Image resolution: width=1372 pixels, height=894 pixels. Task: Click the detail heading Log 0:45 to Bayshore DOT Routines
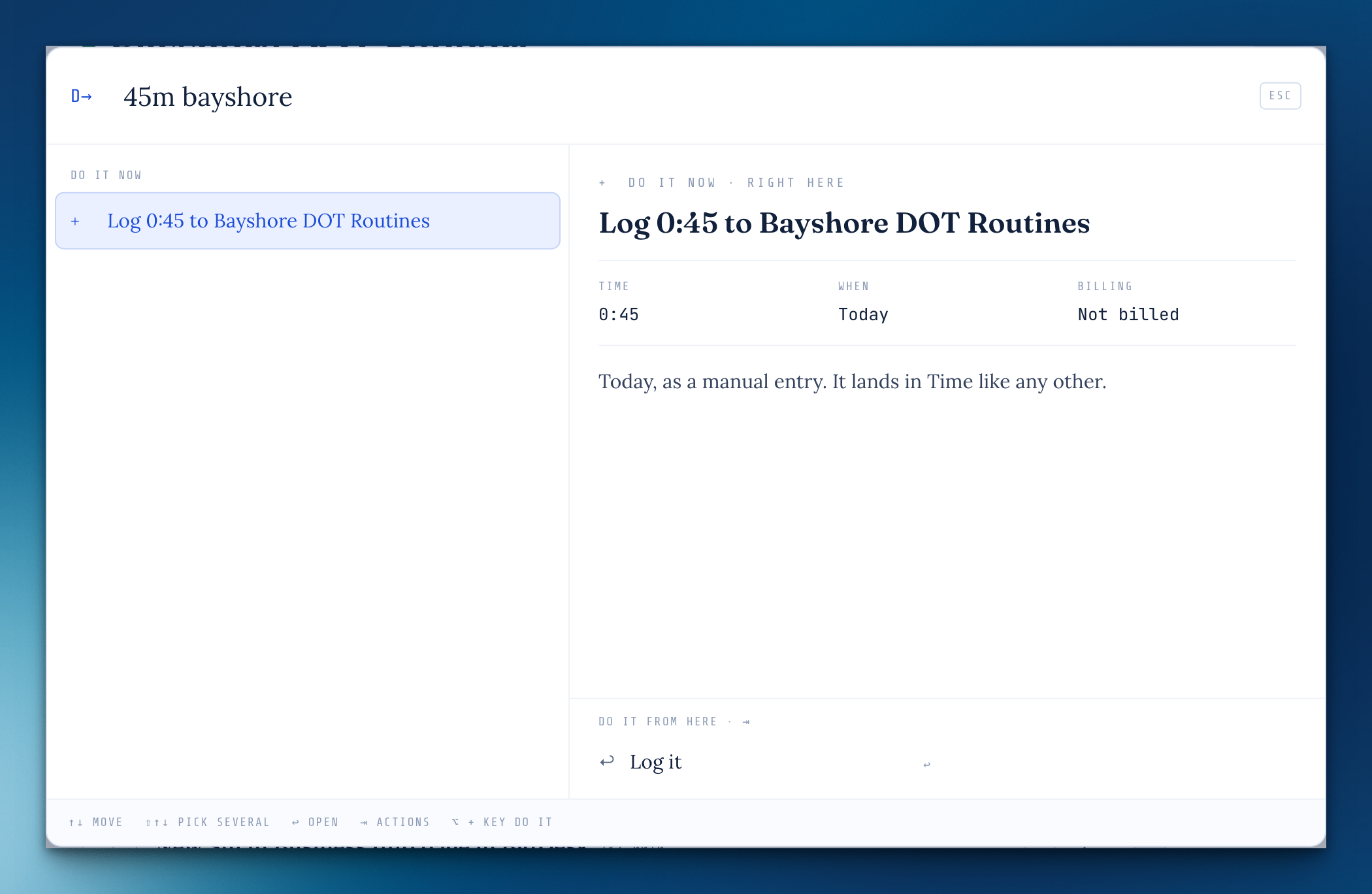844,223
